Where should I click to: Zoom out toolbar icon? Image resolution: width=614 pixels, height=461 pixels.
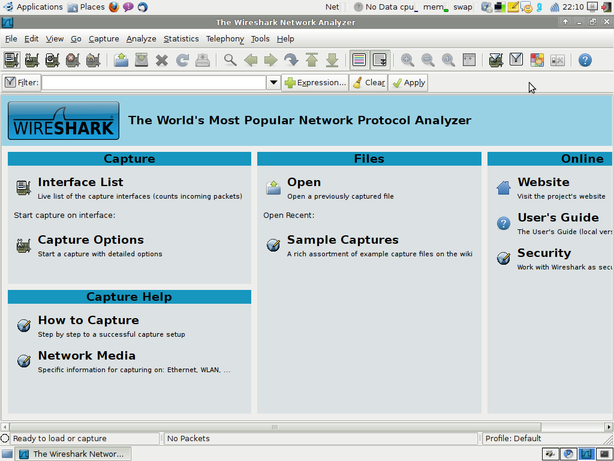(x=428, y=60)
